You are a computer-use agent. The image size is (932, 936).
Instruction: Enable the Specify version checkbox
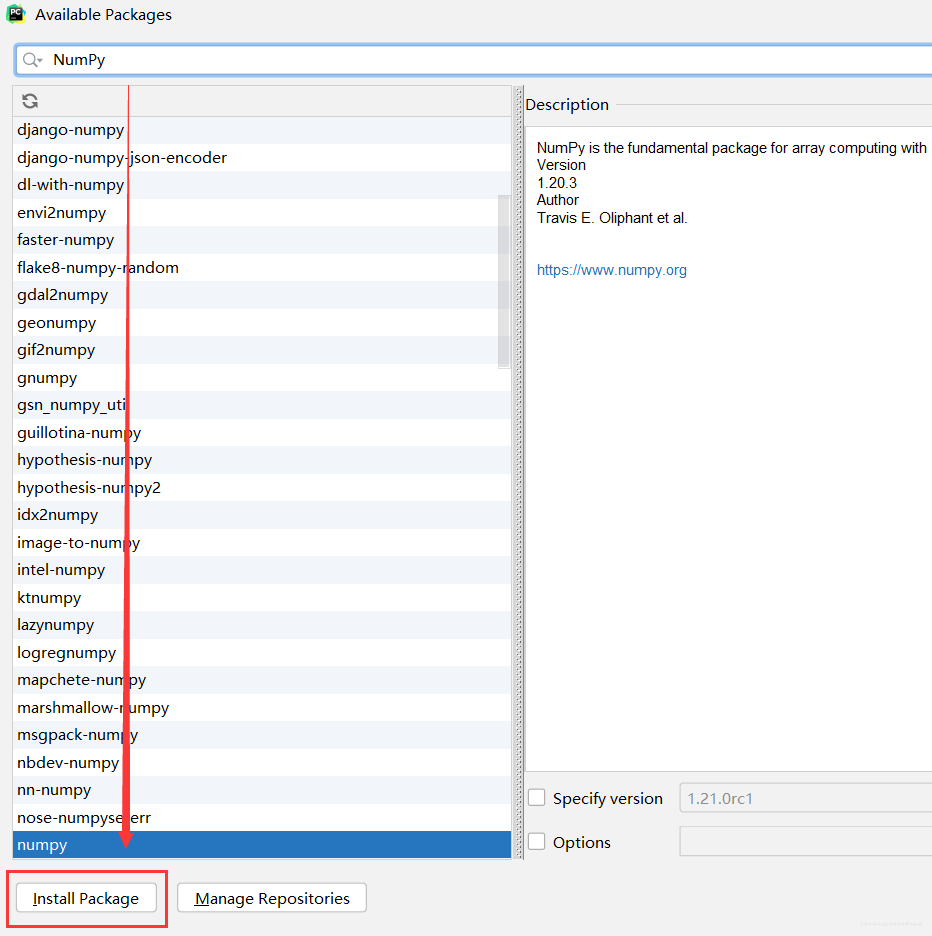(x=537, y=798)
